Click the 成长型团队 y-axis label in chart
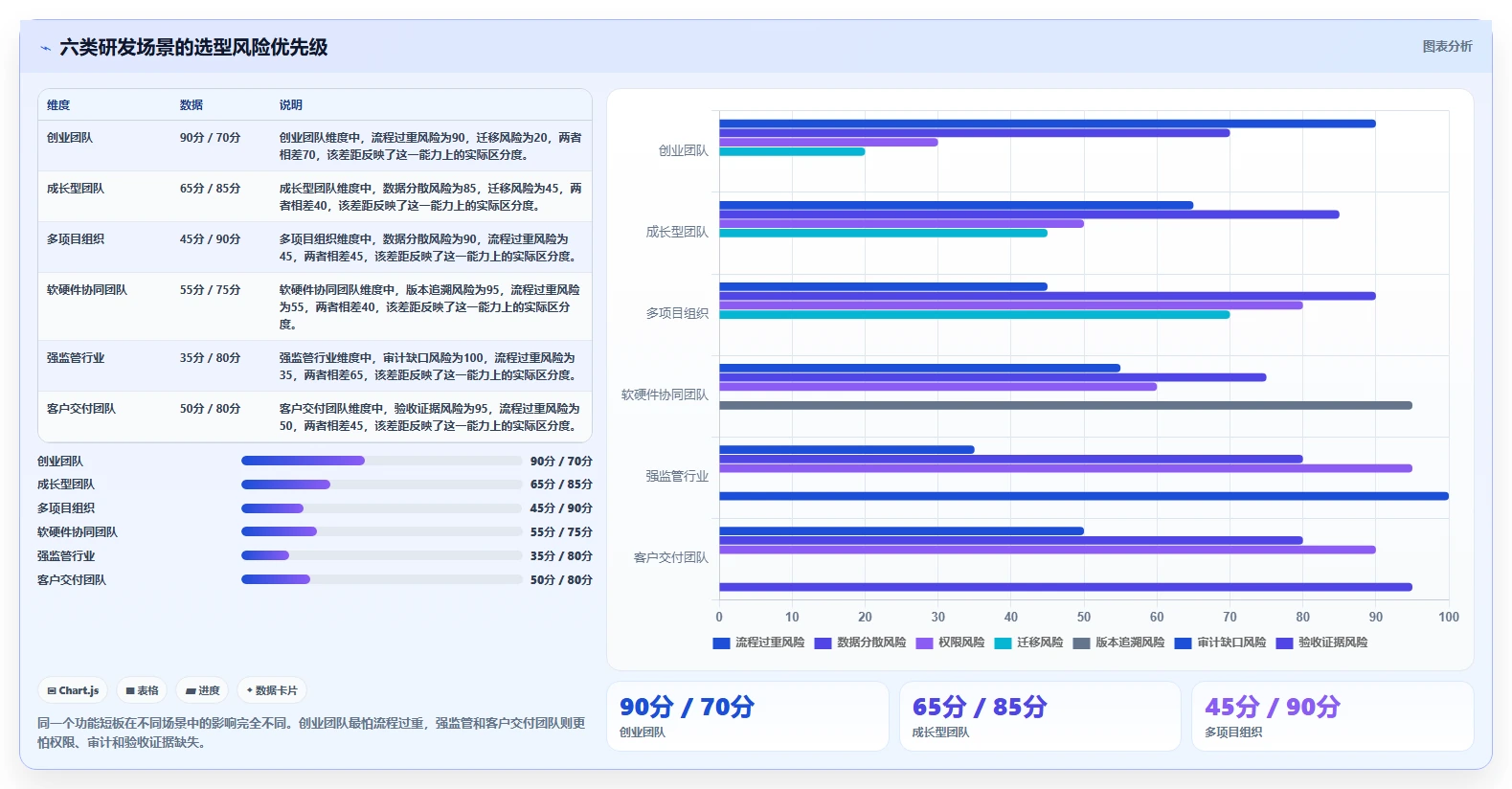This screenshot has height=789, width=1512. 677,232
